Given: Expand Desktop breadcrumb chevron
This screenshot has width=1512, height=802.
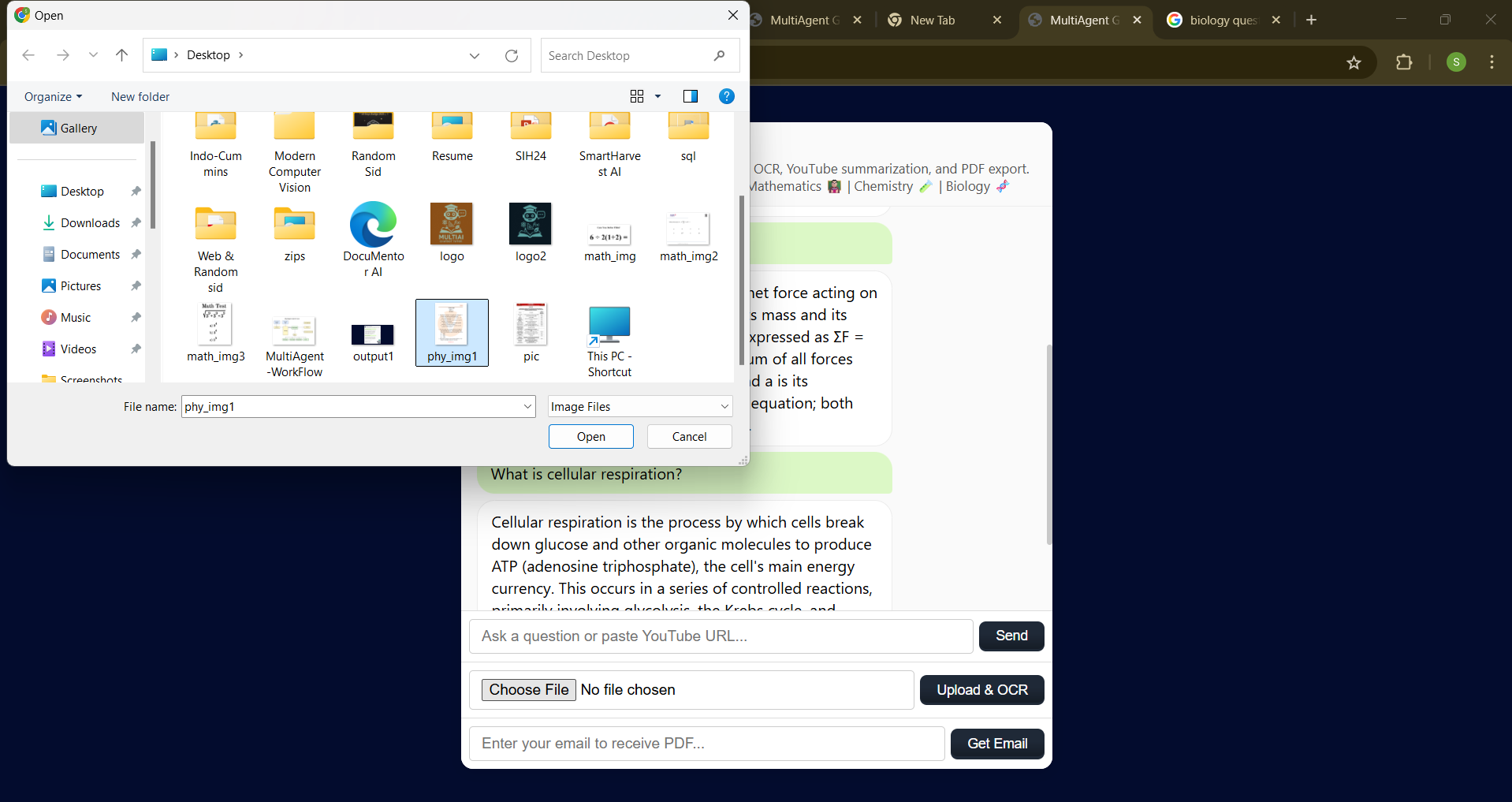Looking at the screenshot, I should tap(240, 55).
